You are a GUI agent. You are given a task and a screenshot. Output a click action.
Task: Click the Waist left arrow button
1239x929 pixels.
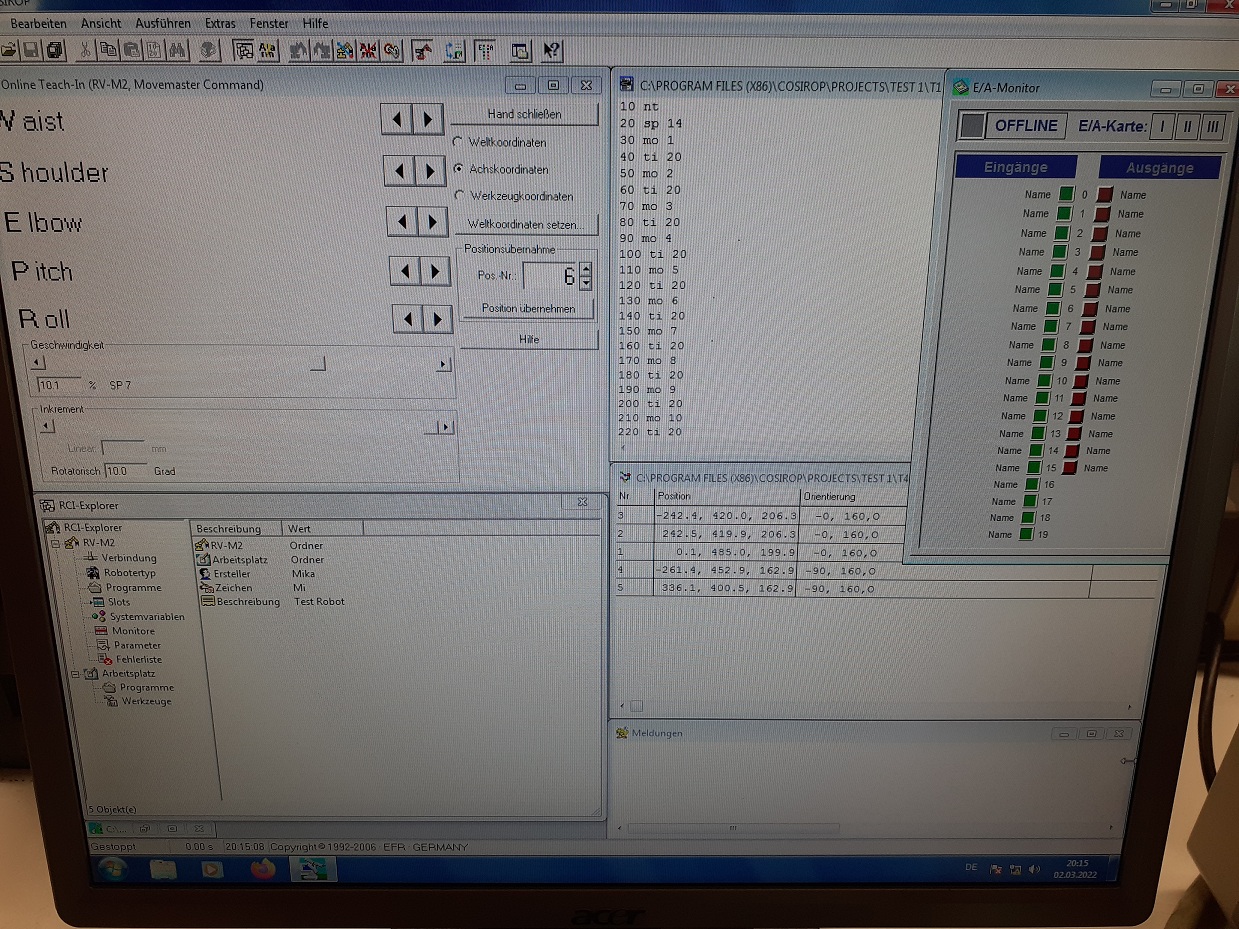click(x=397, y=120)
